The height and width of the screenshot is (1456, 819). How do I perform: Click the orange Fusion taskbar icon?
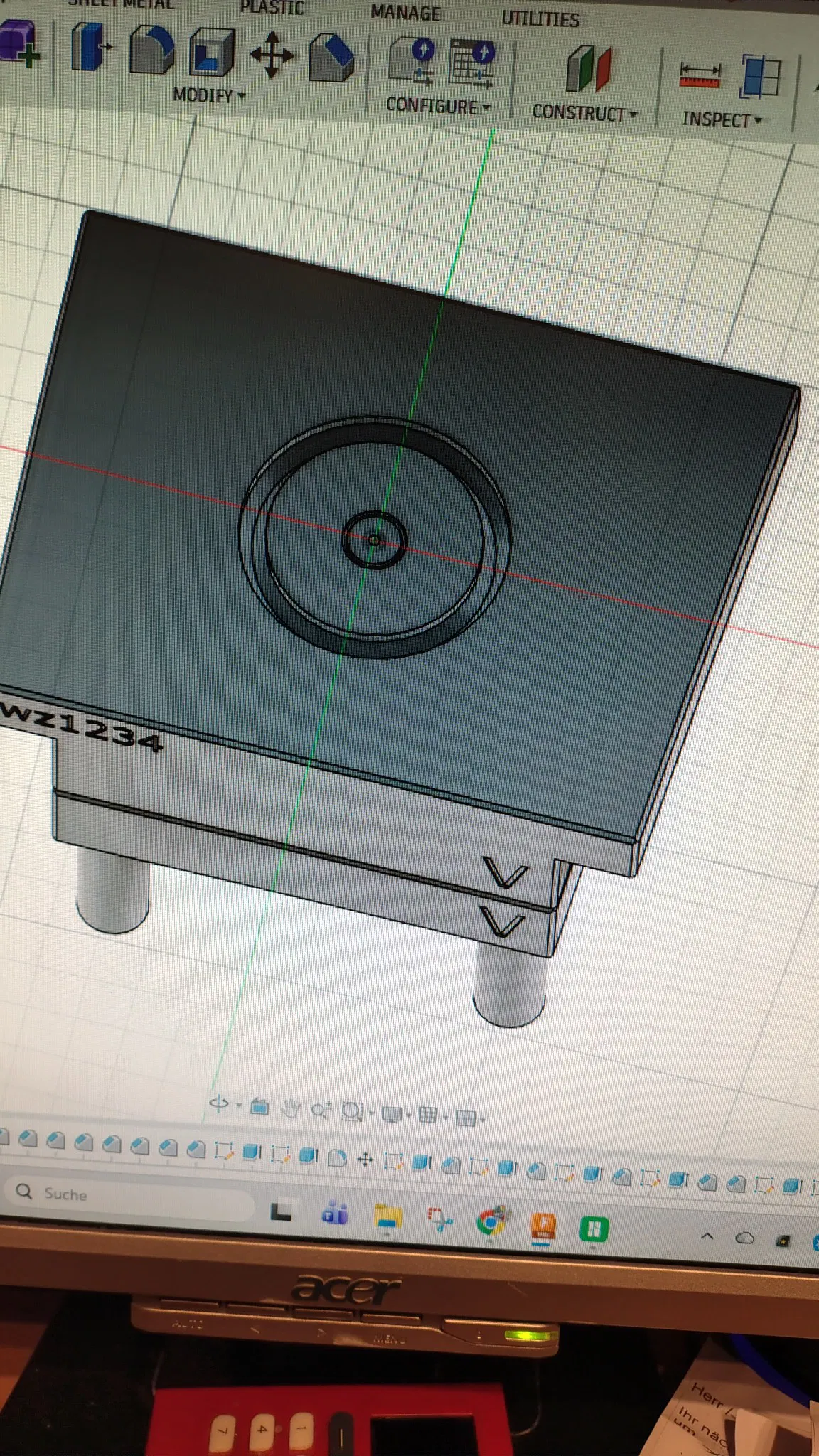[x=544, y=1226]
